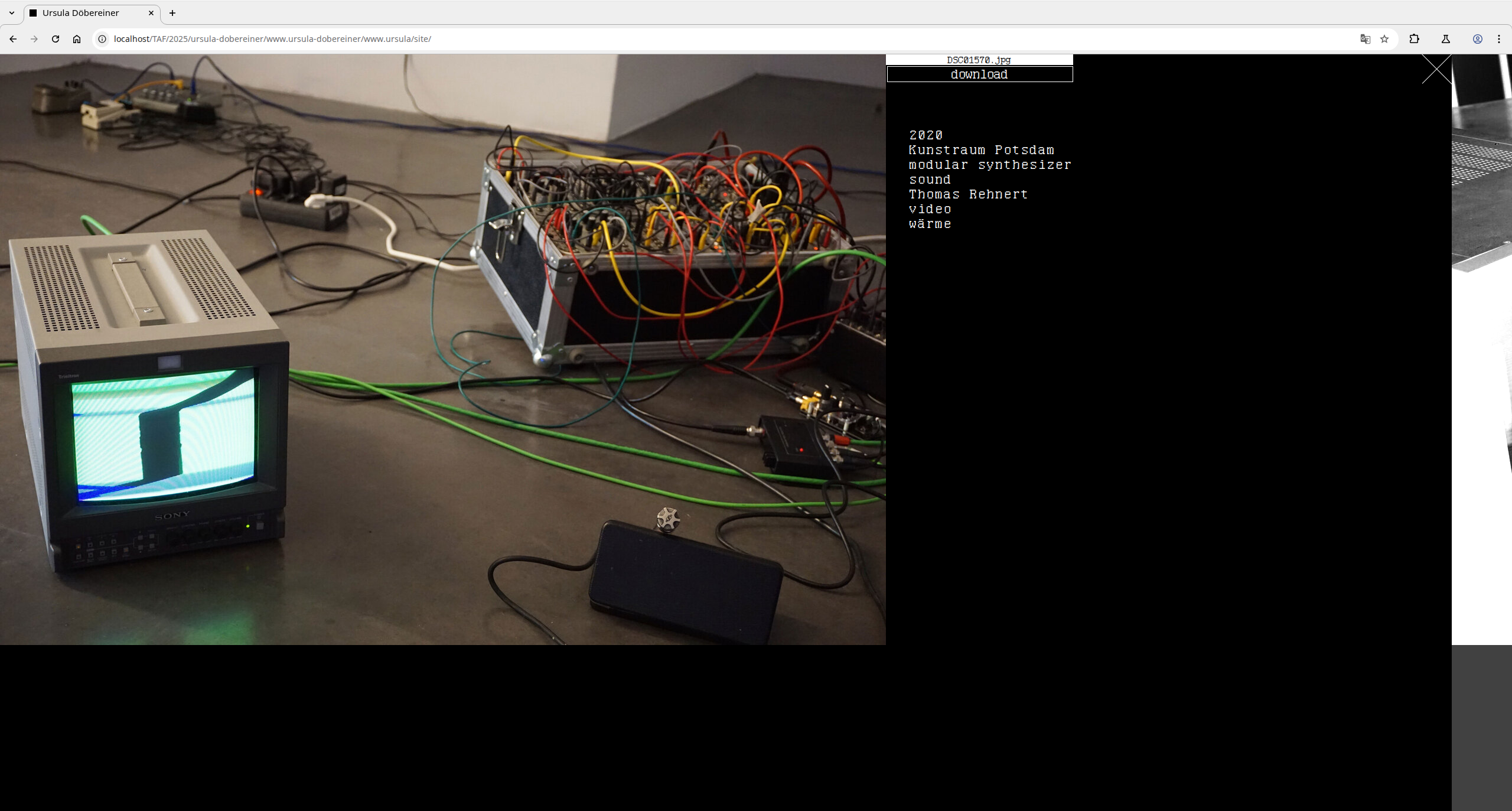1512x811 pixels.
Task: Open the extensions puzzle icon
Action: (1414, 39)
